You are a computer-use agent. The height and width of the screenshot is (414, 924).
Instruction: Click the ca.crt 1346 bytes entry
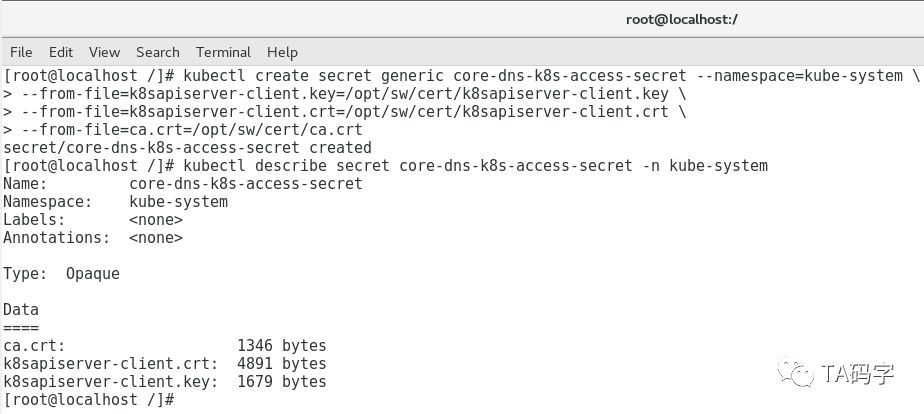(164, 346)
